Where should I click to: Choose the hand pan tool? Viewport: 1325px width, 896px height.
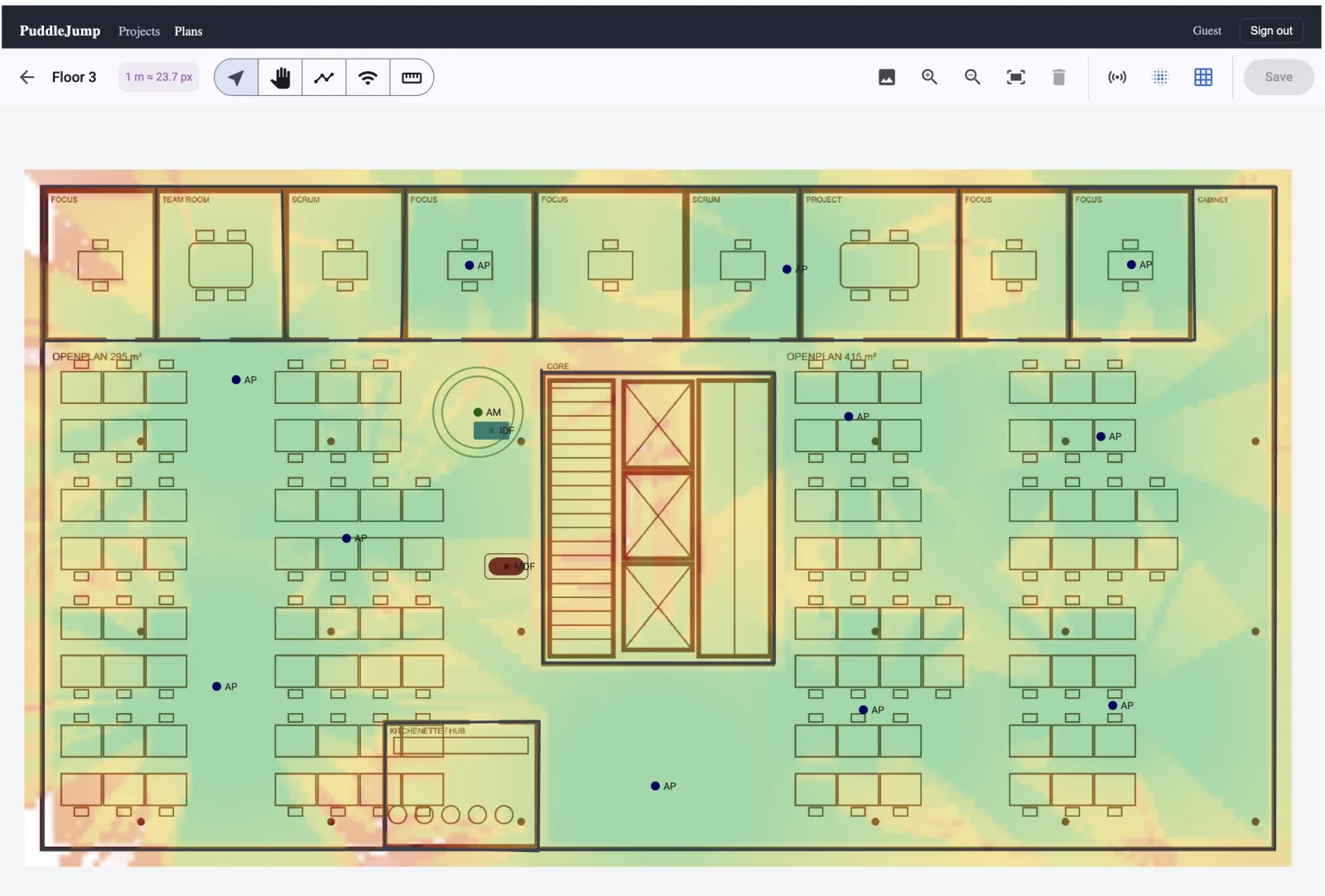[280, 77]
